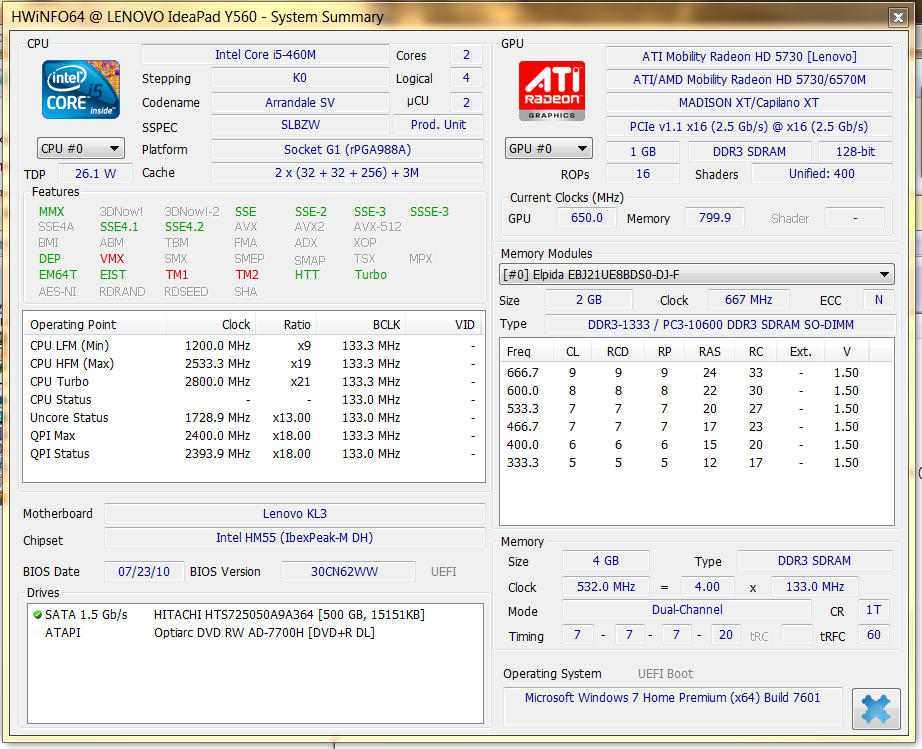Viewport: 922px width, 749px height.
Task: Select the Uncore Status row
Action: pyautogui.click(x=253, y=418)
